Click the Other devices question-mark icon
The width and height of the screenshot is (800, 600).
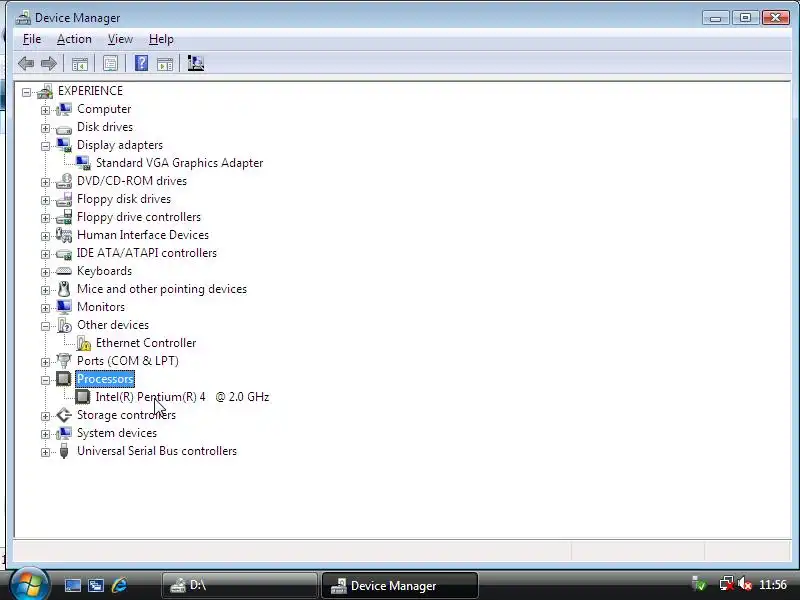pyautogui.click(x=64, y=325)
